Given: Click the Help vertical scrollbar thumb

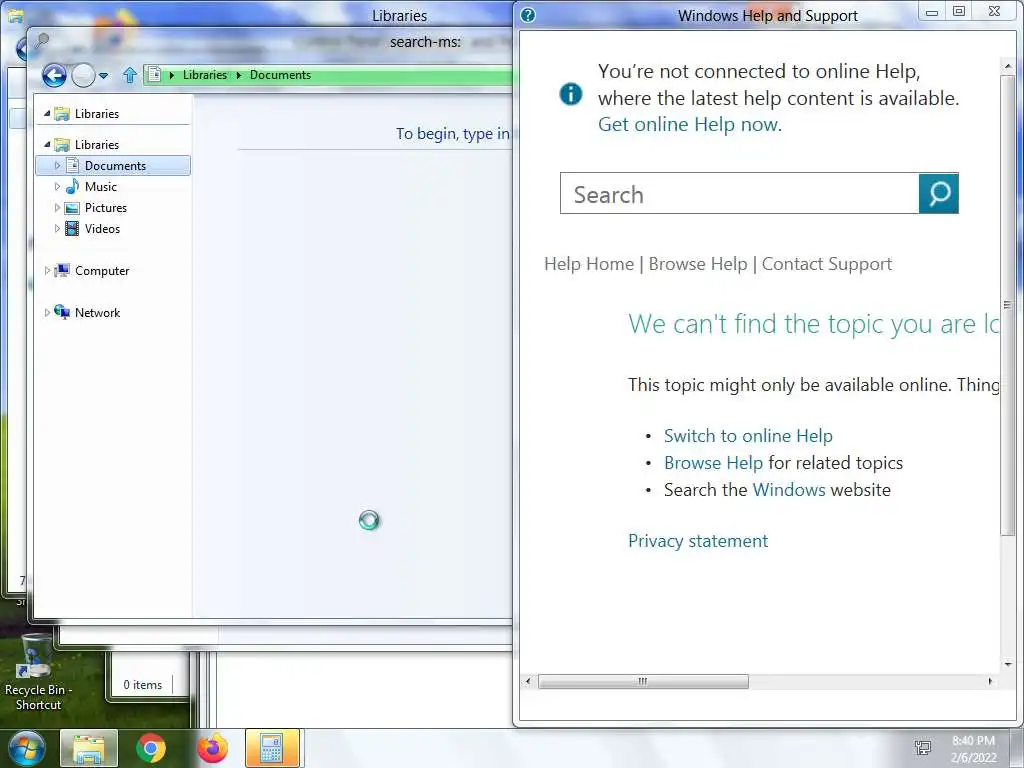Looking at the screenshot, I should 1008,304.
